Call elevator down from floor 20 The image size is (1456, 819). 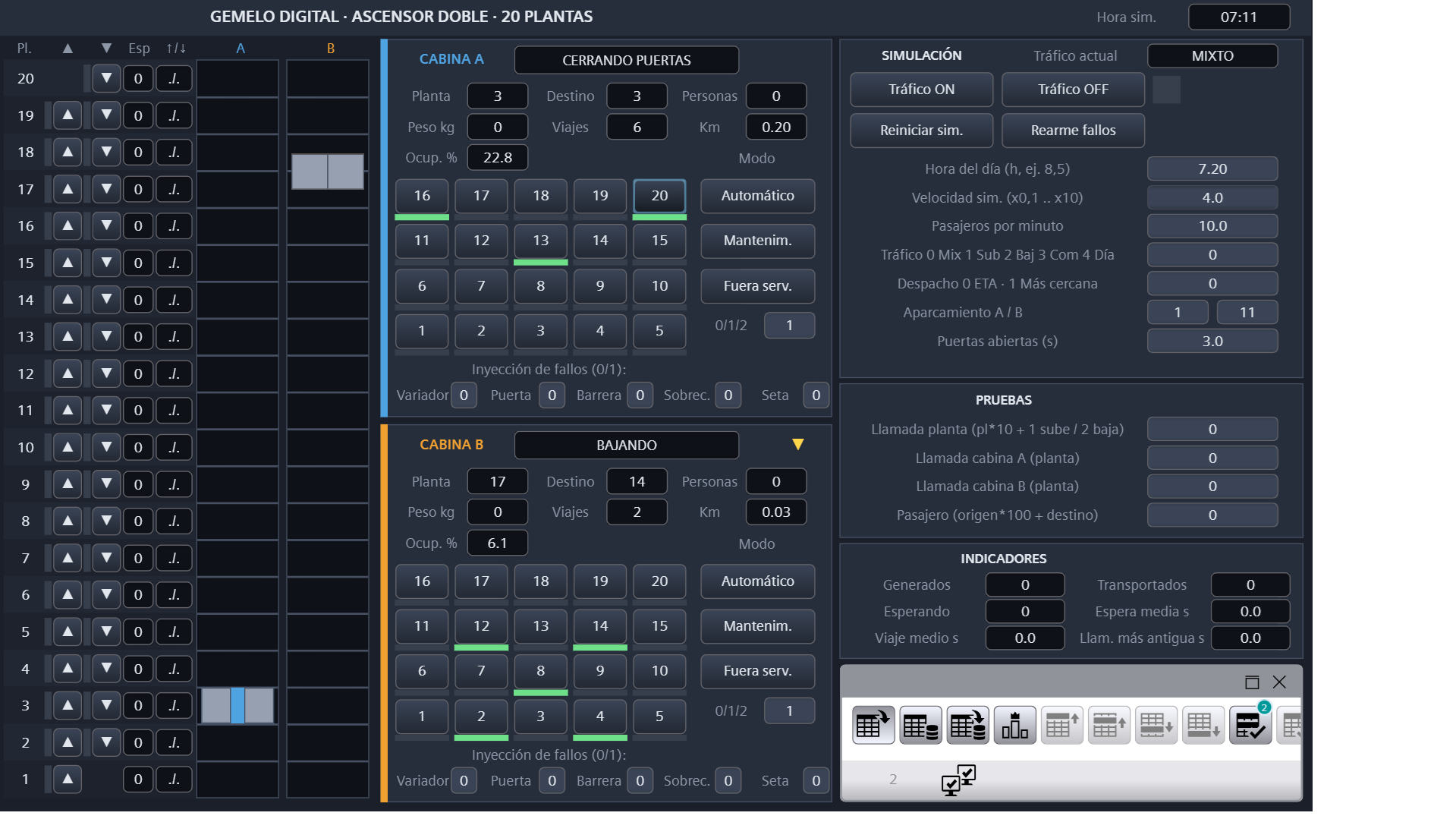point(106,78)
